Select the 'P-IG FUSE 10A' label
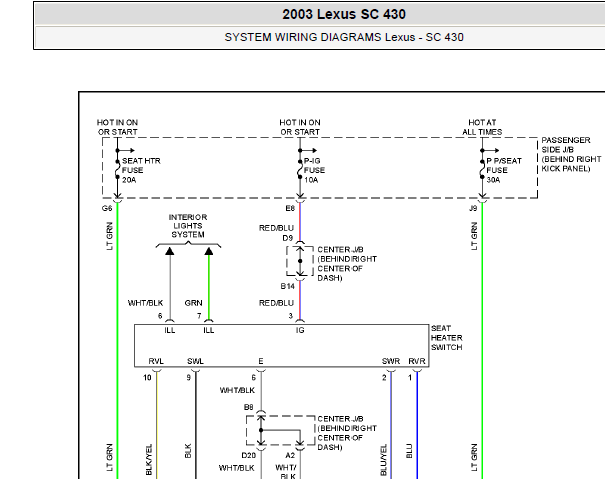 coord(314,170)
